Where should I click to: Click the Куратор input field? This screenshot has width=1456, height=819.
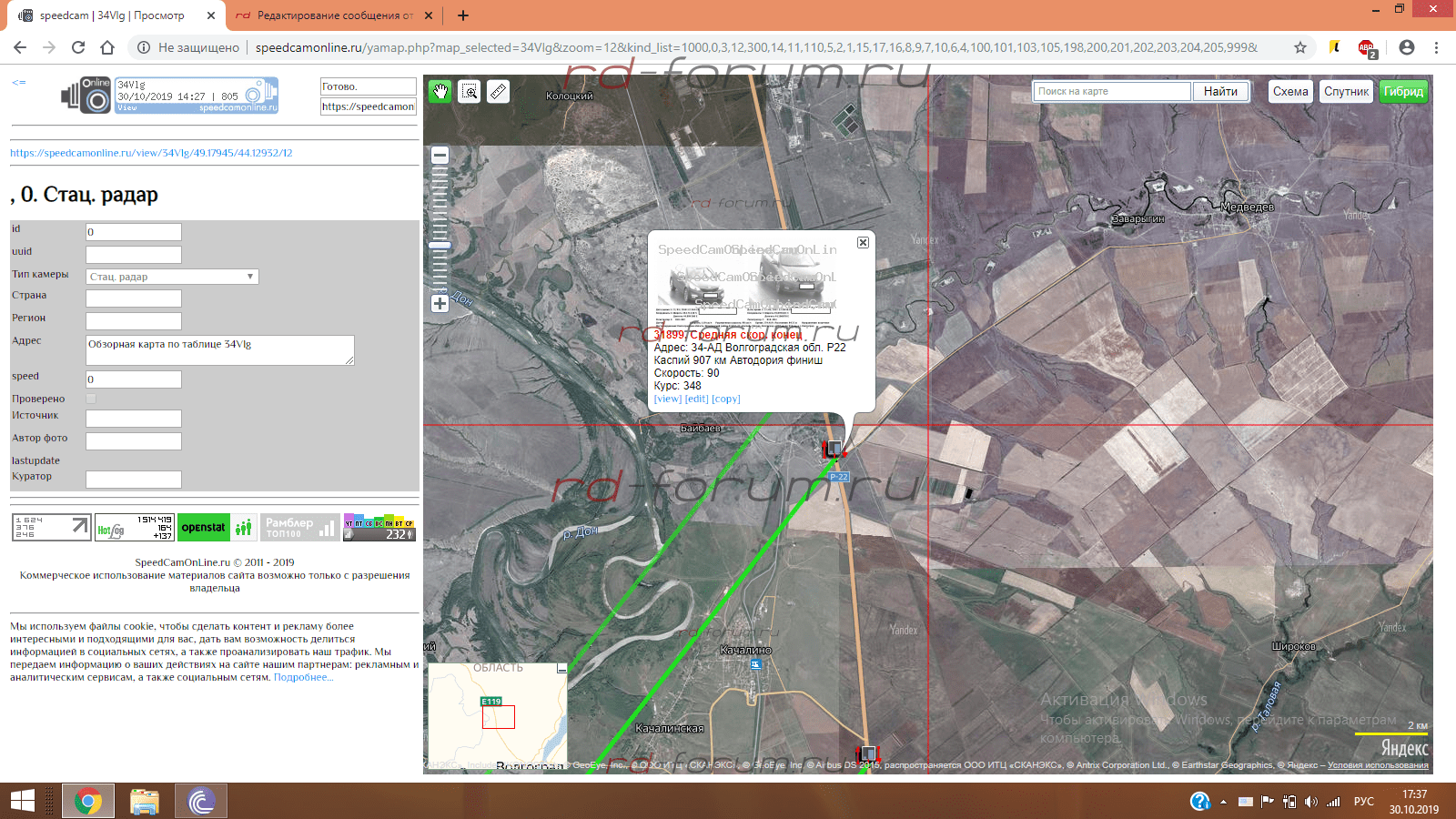pyautogui.click(x=133, y=480)
